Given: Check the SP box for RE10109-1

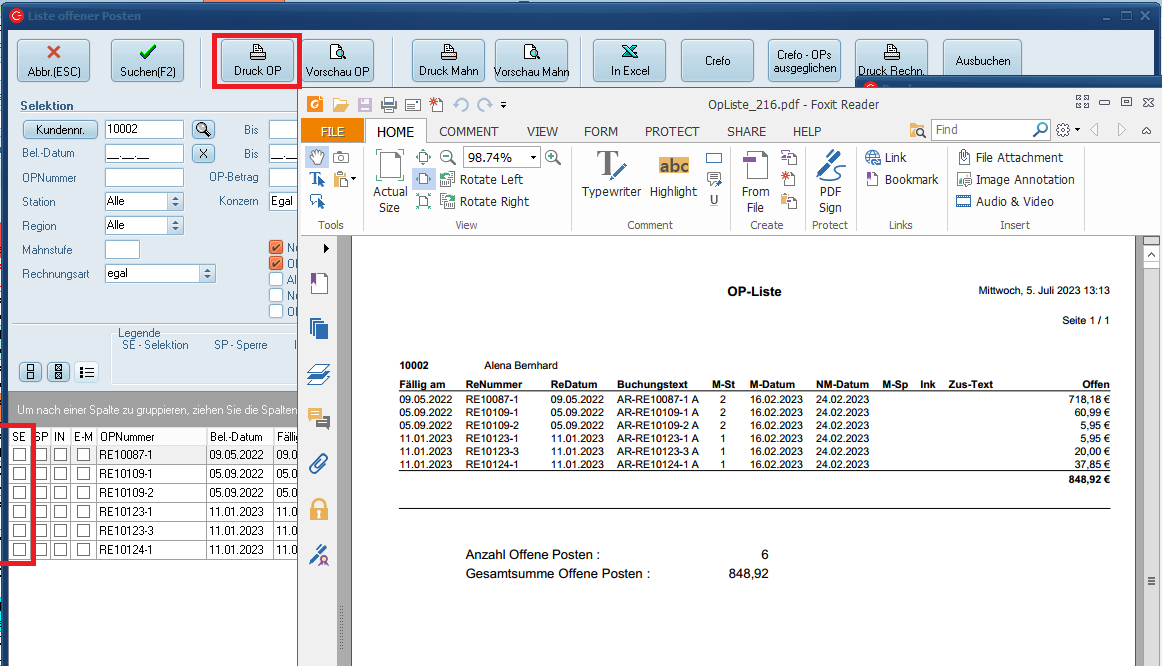Looking at the screenshot, I should (x=41, y=474).
